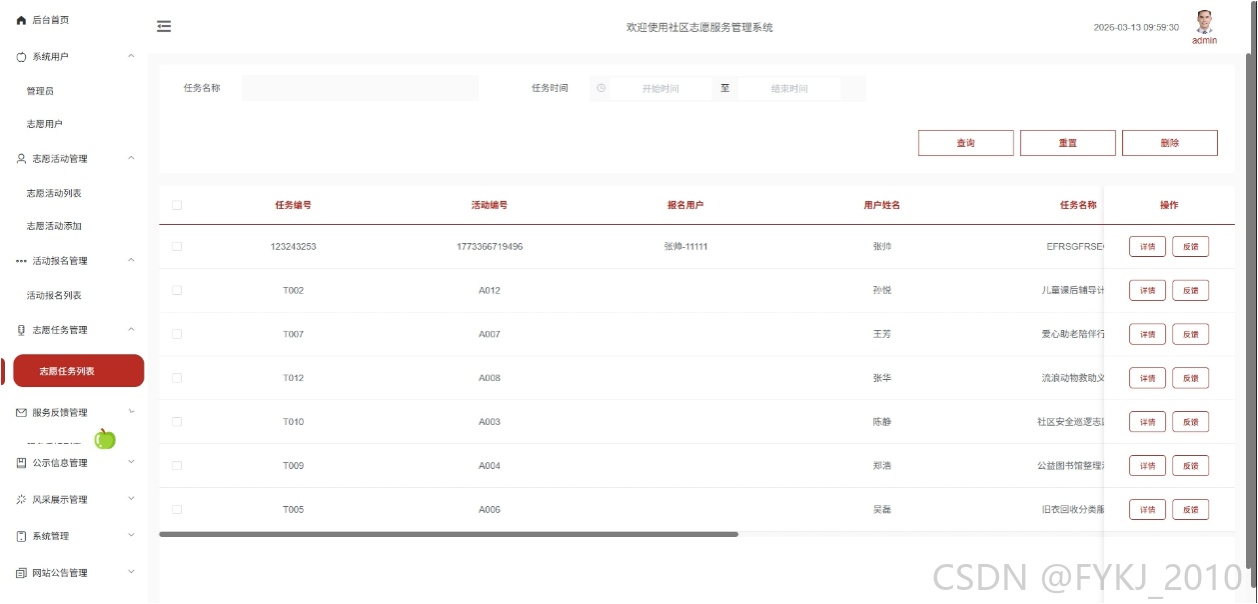
Task: Expand the 公示信息管理 menu chevron
Action: pos(131,462)
